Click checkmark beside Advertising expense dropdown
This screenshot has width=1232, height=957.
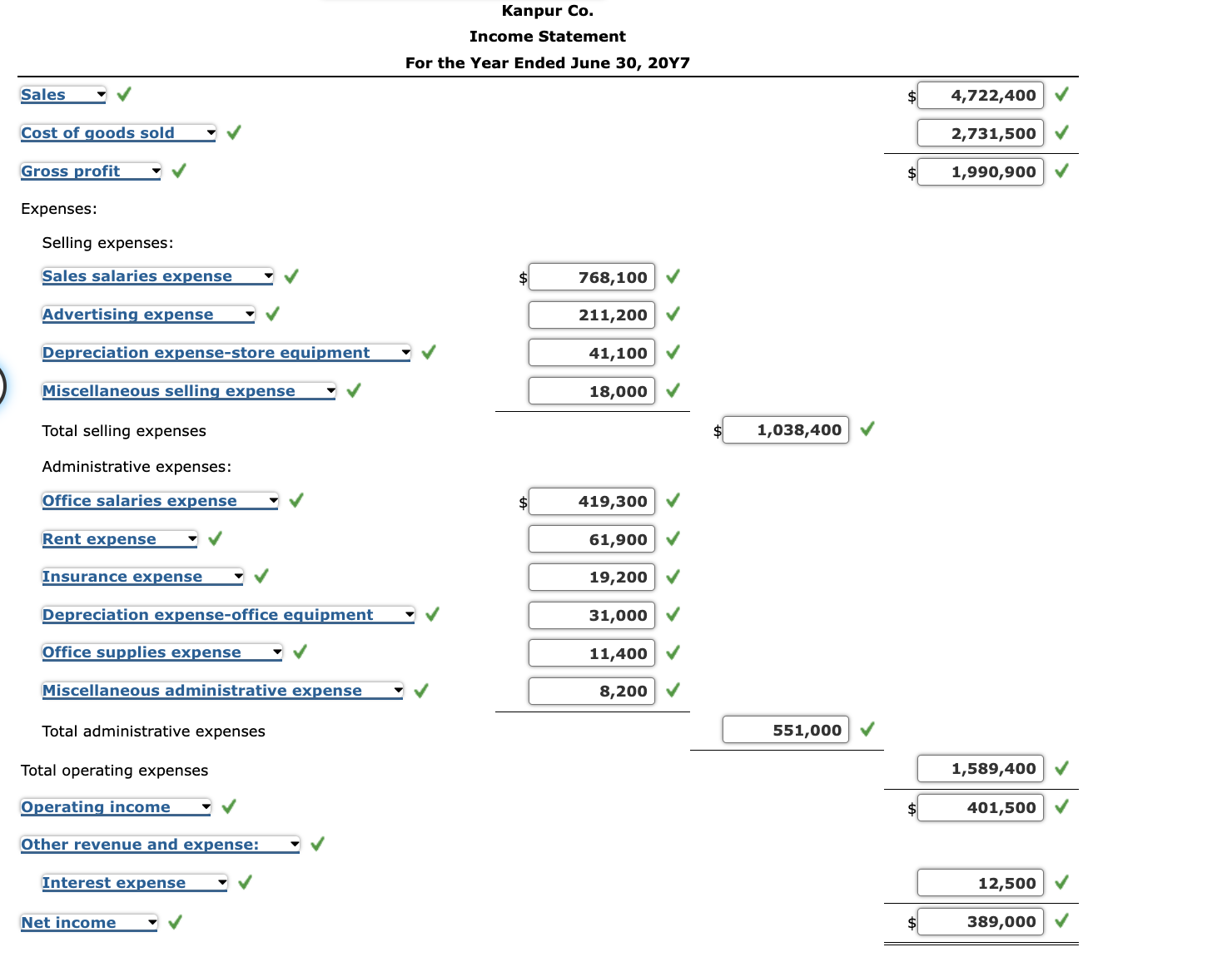tap(273, 314)
